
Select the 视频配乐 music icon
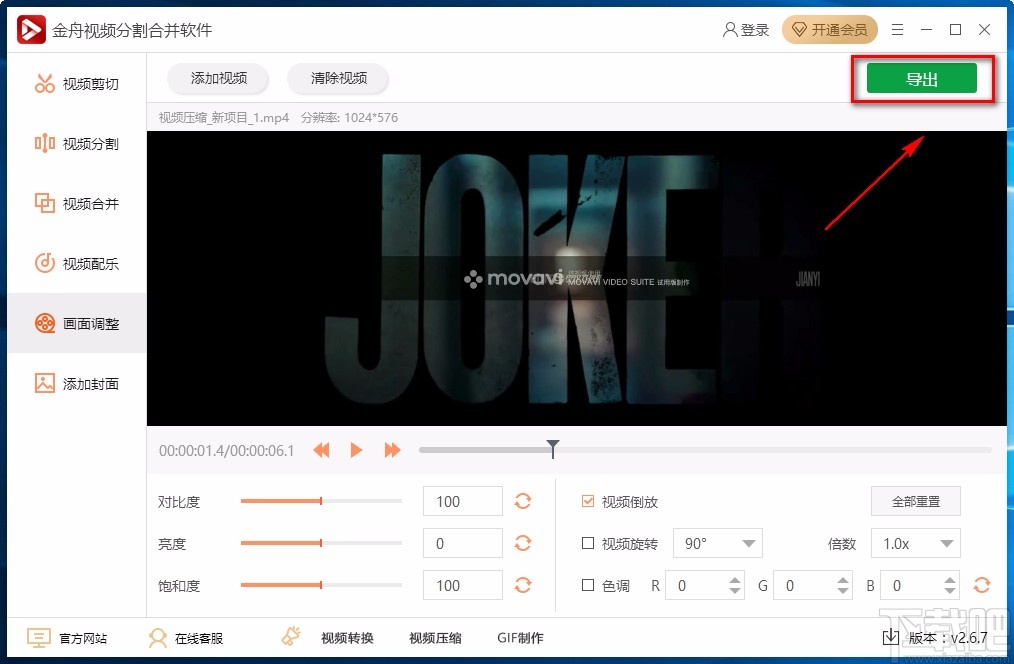point(45,263)
